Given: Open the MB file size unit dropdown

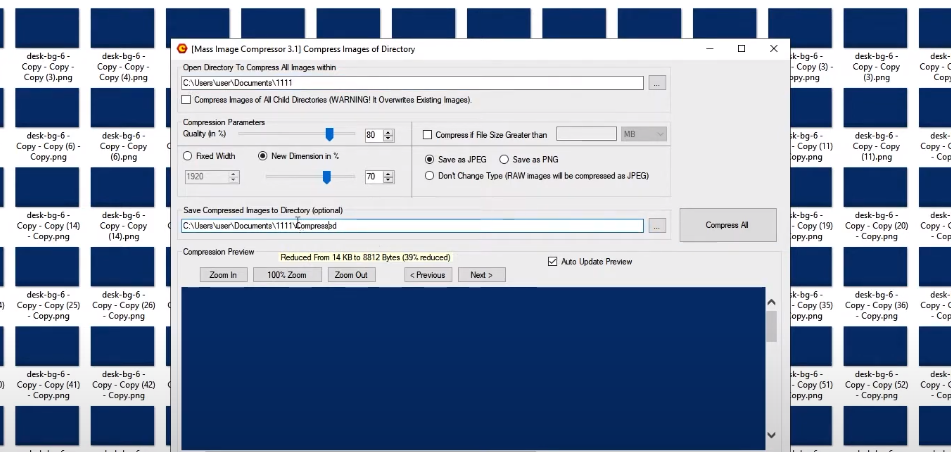Looking at the screenshot, I should (644, 134).
